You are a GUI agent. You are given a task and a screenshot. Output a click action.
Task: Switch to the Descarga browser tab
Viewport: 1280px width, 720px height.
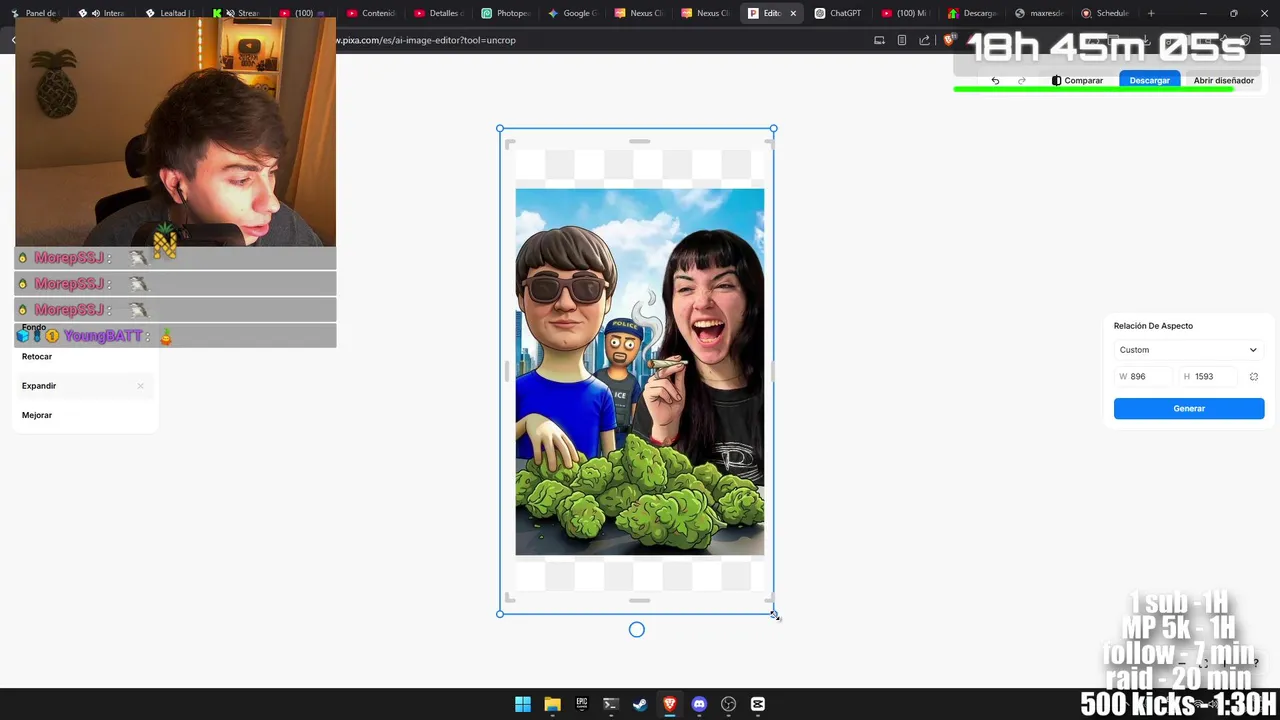point(972,13)
